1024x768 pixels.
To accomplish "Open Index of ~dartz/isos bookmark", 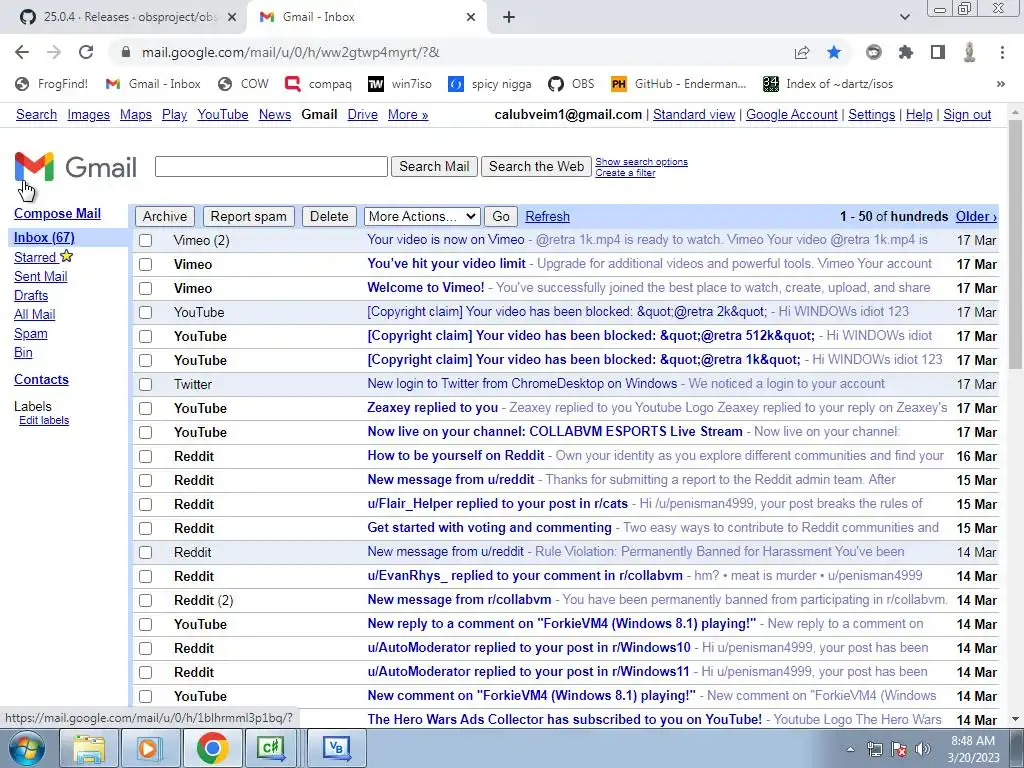I will click(x=827, y=84).
